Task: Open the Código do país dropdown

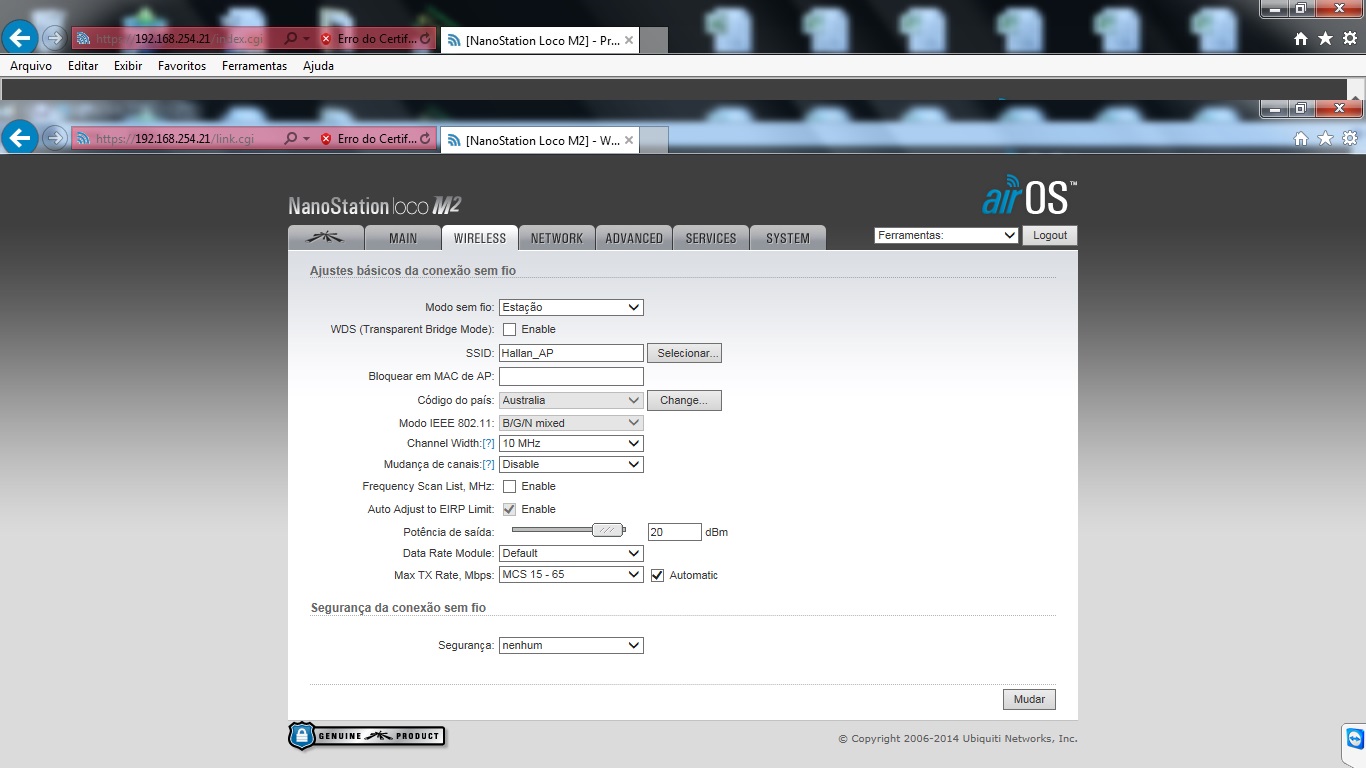Action: pos(571,400)
